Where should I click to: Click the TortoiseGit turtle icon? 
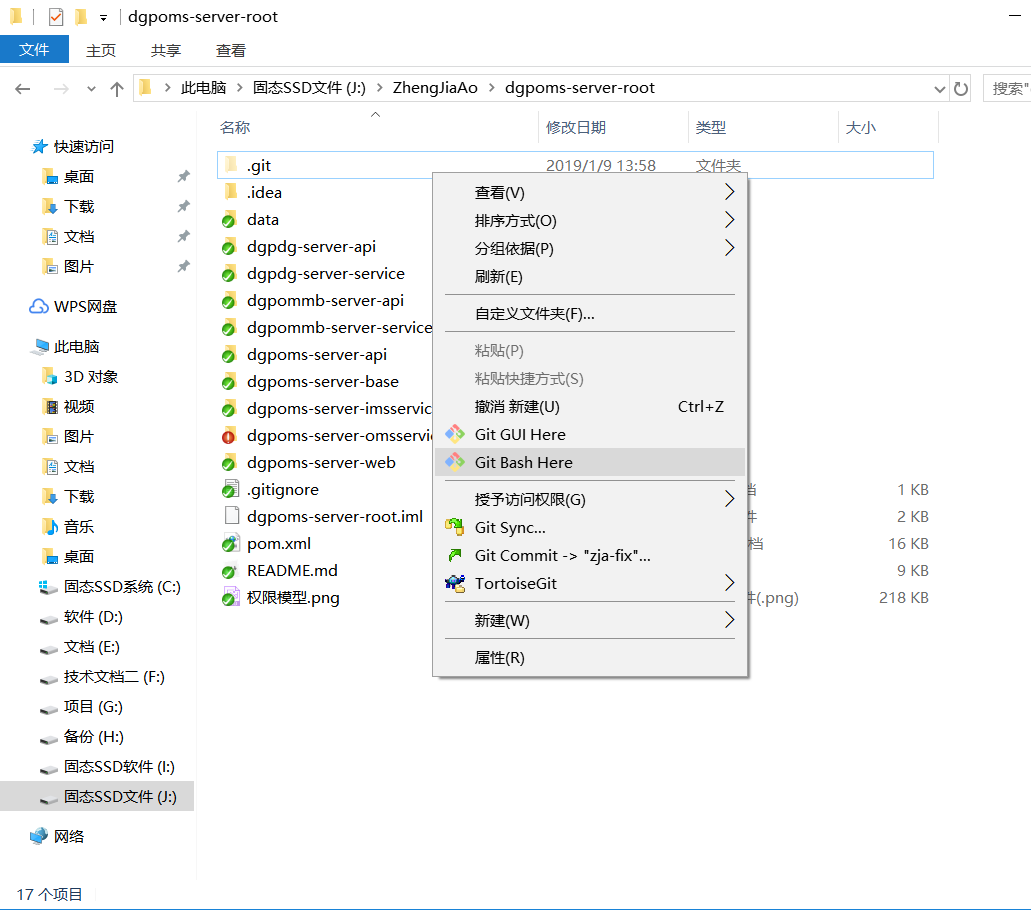click(x=454, y=582)
